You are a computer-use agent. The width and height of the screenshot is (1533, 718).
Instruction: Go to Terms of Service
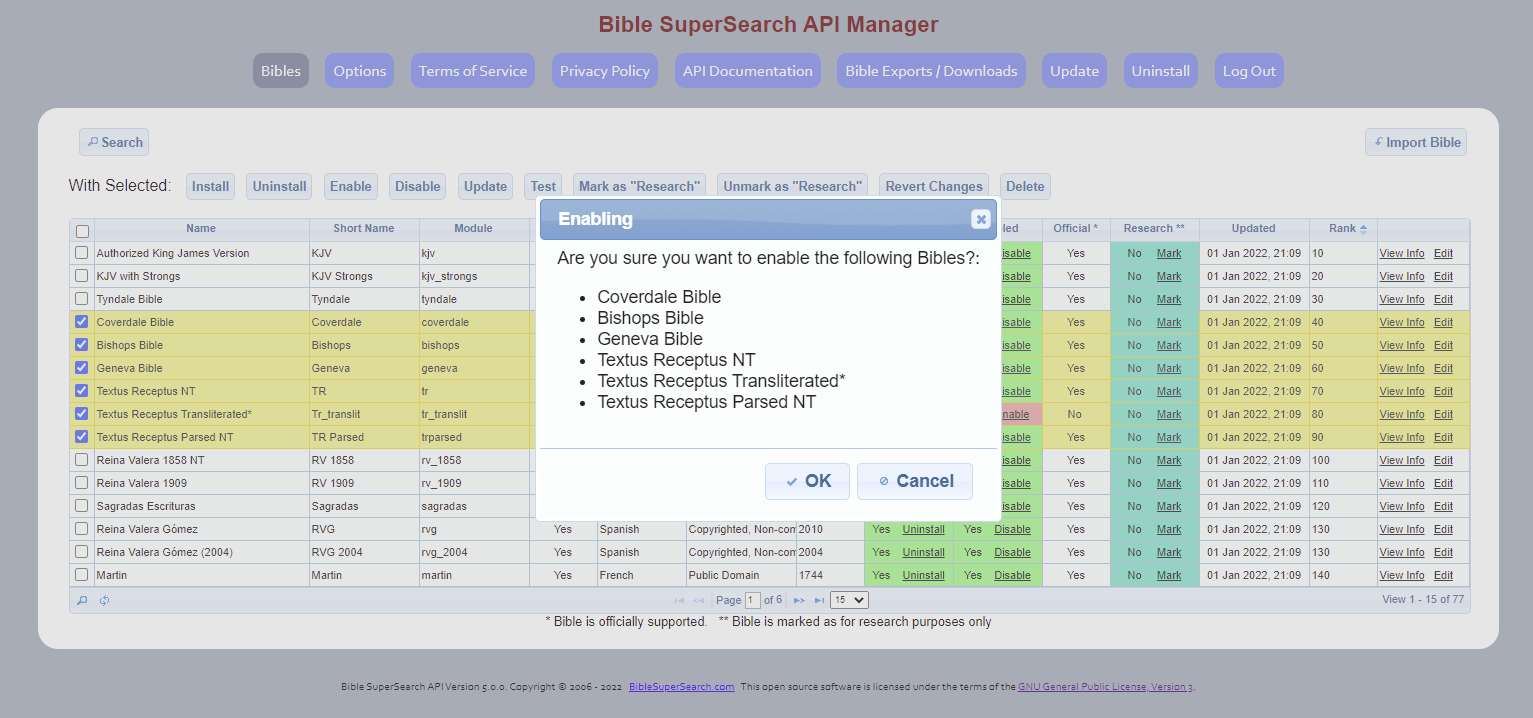point(473,71)
